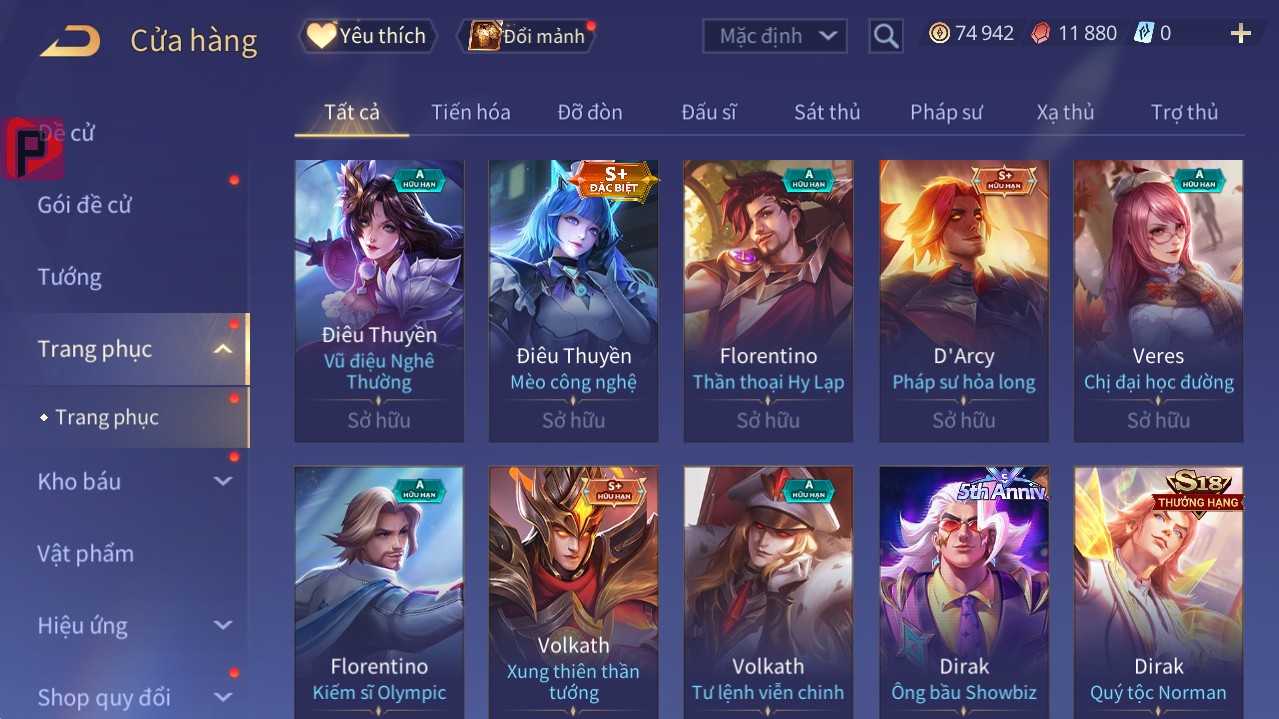Screen dimensions: 1279x719
Task: Select the Điêu Thuyền Mèo công nghệ skin
Action: (573, 301)
